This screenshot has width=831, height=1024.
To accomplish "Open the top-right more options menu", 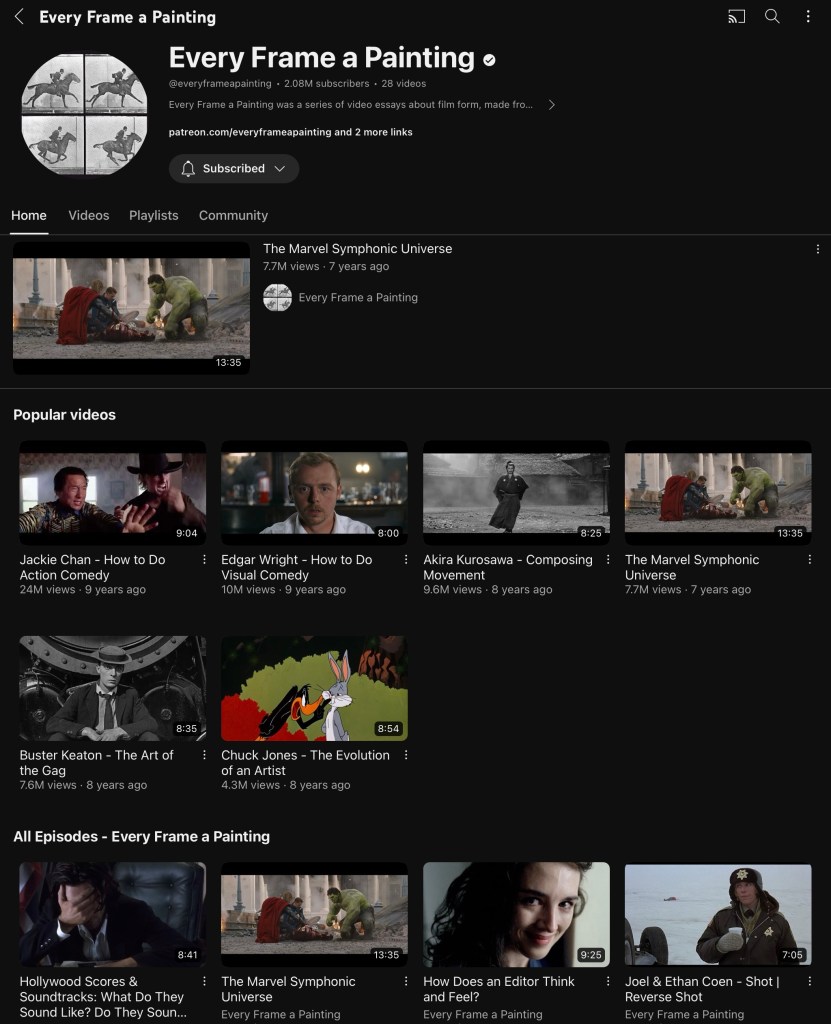I will 808,17.
